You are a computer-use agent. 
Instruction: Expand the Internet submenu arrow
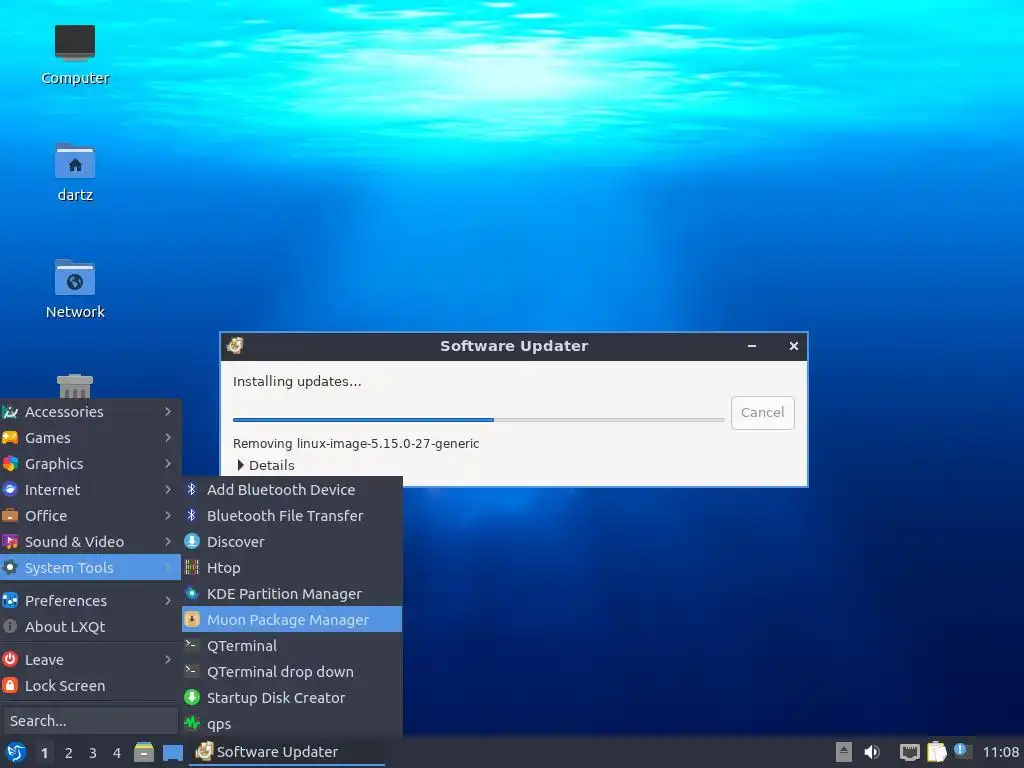[168, 489]
